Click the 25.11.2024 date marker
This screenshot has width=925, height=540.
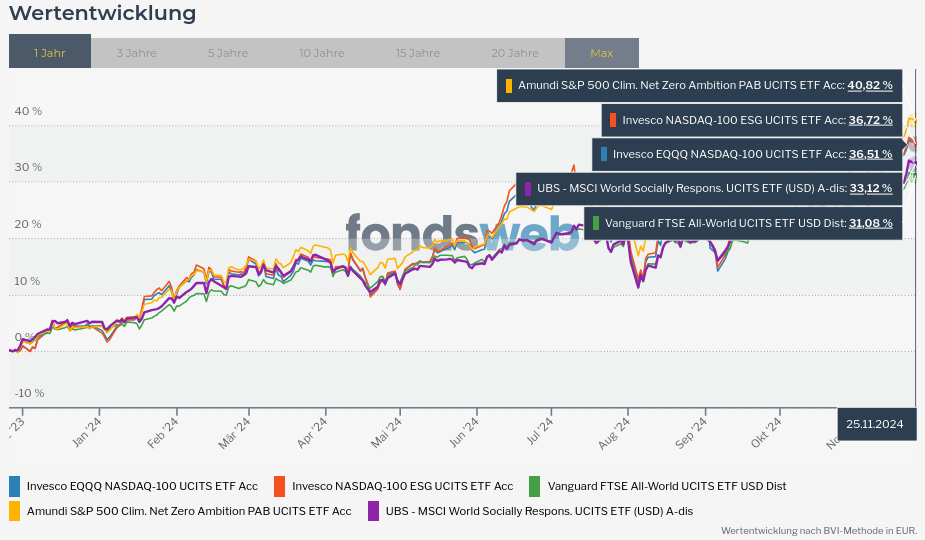coord(875,424)
